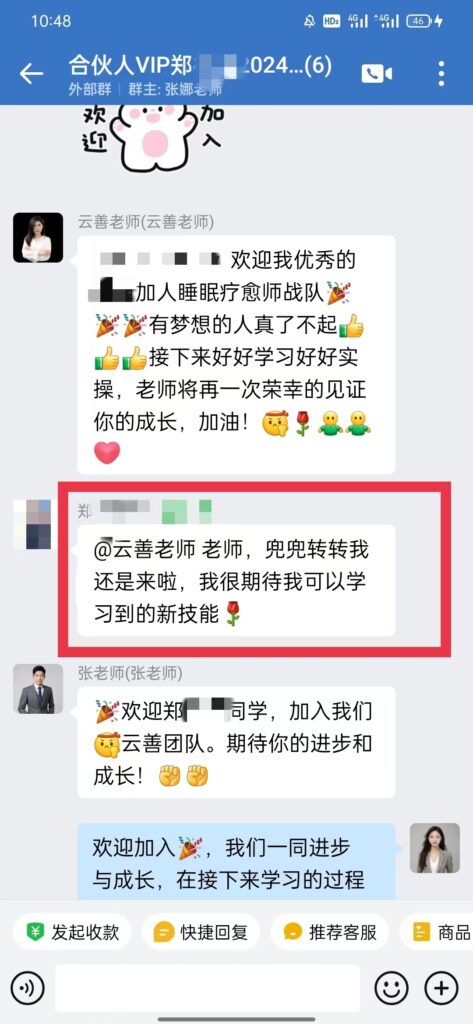Select 云善老师's welcome message bubble
The height and width of the screenshot is (1024, 473).
click(236, 355)
